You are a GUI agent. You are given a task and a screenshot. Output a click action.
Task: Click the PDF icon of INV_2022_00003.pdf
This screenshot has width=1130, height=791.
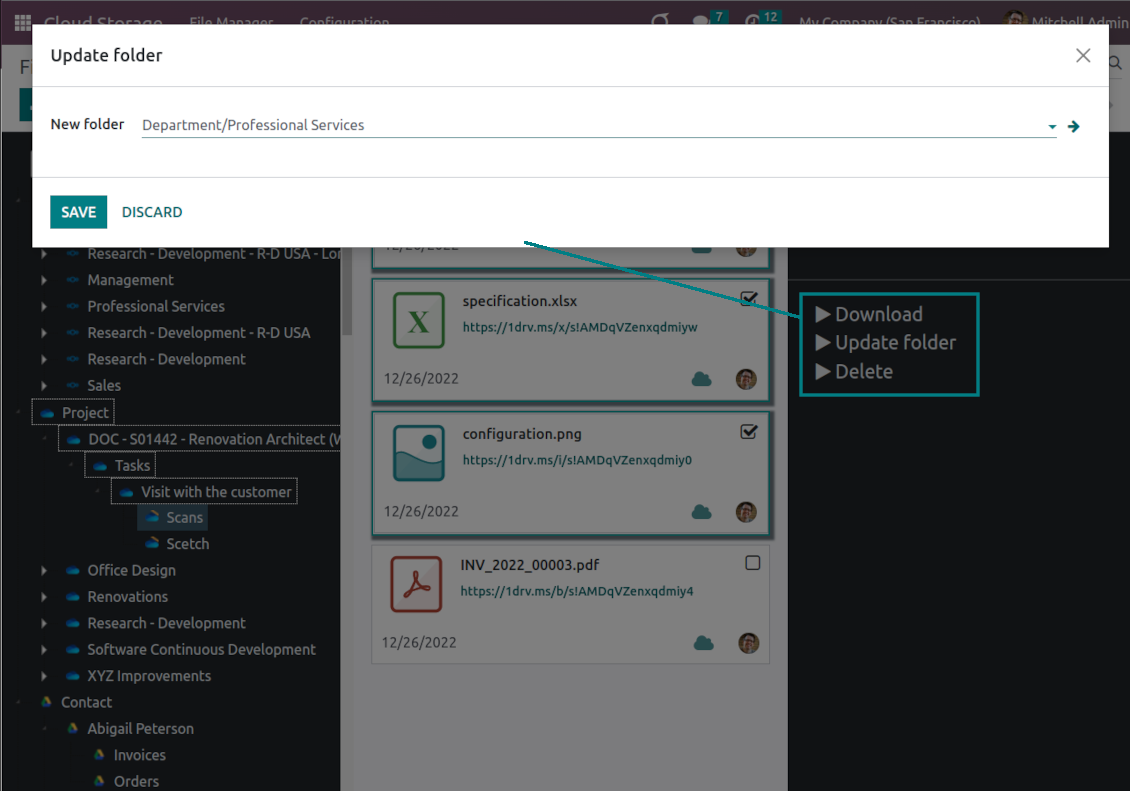[417, 584]
